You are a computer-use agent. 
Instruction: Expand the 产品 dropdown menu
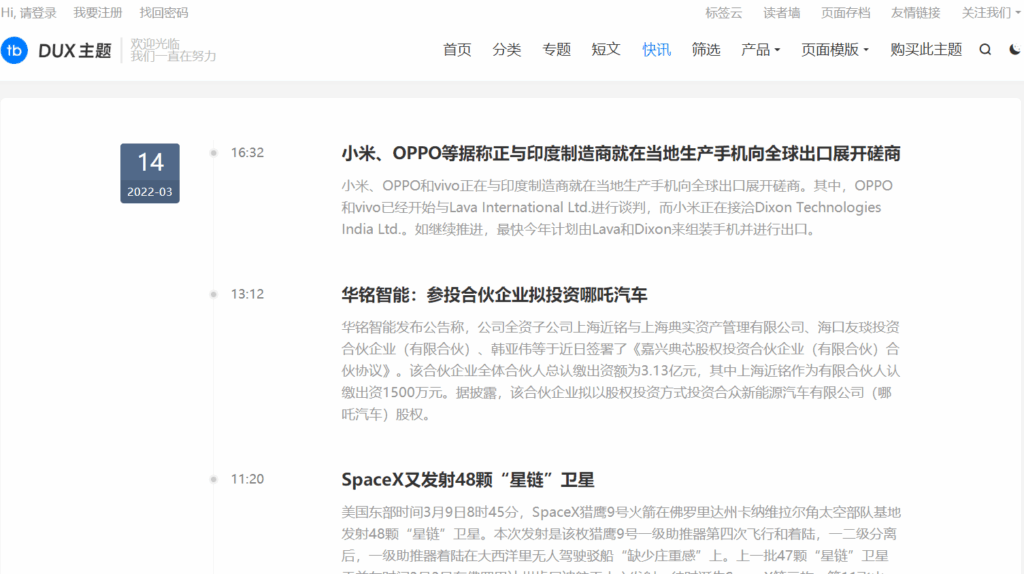tap(760, 50)
